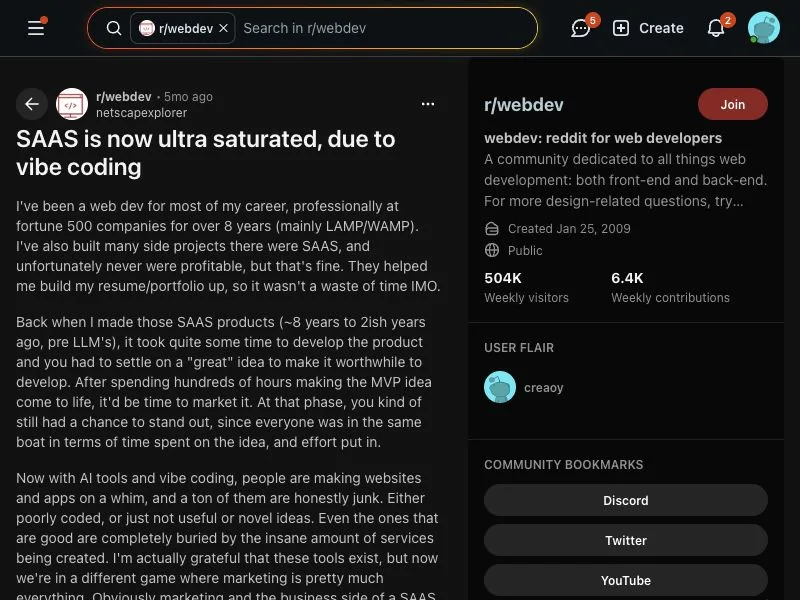Open the notifications bell
Image resolution: width=800 pixels, height=600 pixels.
716,28
